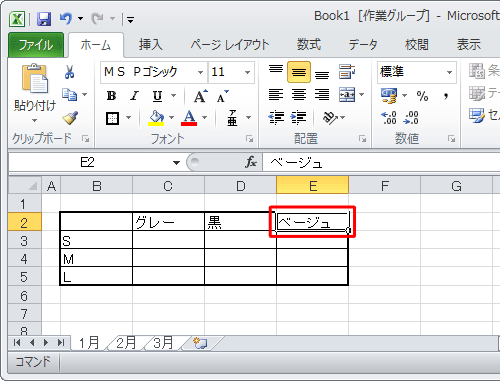This screenshot has height=381, width=500.
Task: Open the 配置 dialog launcher
Action: tap(362, 139)
